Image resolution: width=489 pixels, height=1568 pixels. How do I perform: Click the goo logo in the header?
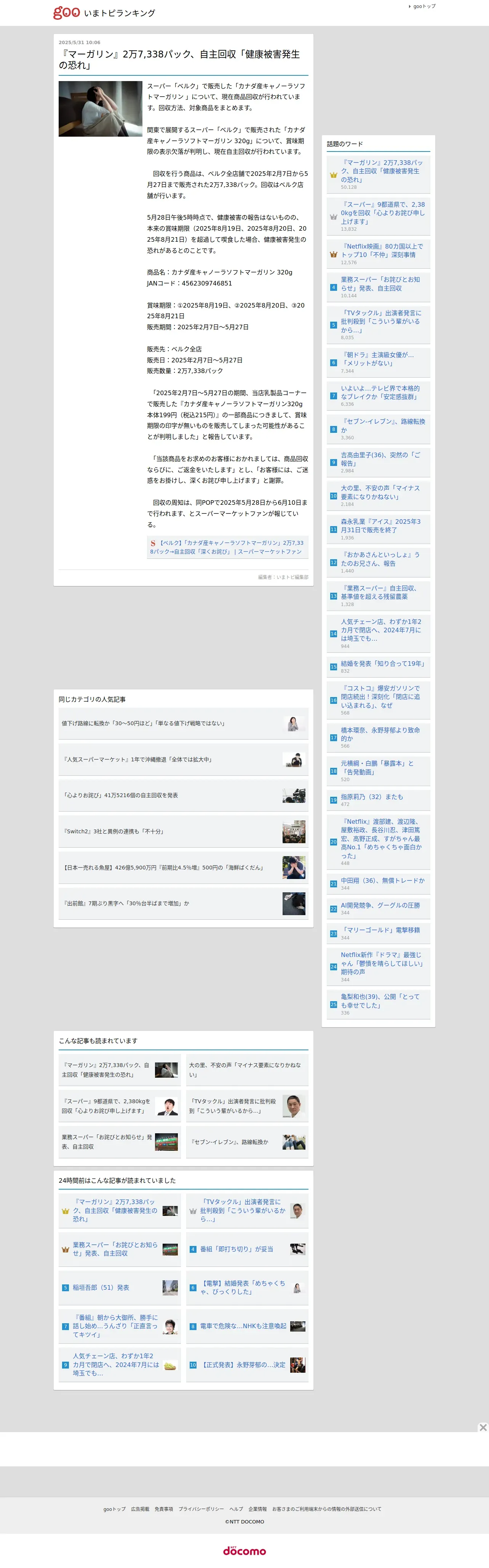pos(66,12)
